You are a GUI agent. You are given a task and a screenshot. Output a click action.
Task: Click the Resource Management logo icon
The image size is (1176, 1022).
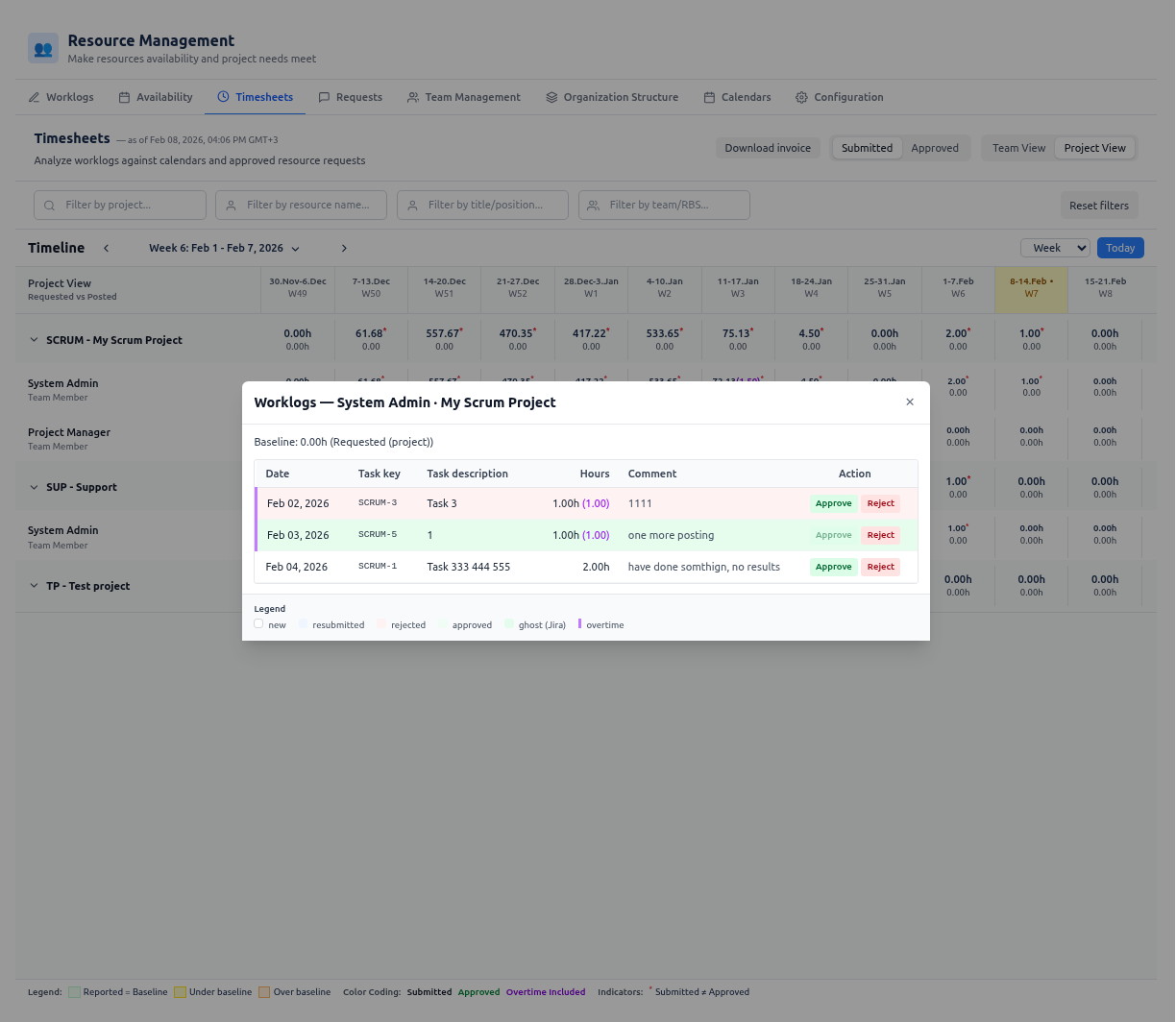[x=42, y=47]
